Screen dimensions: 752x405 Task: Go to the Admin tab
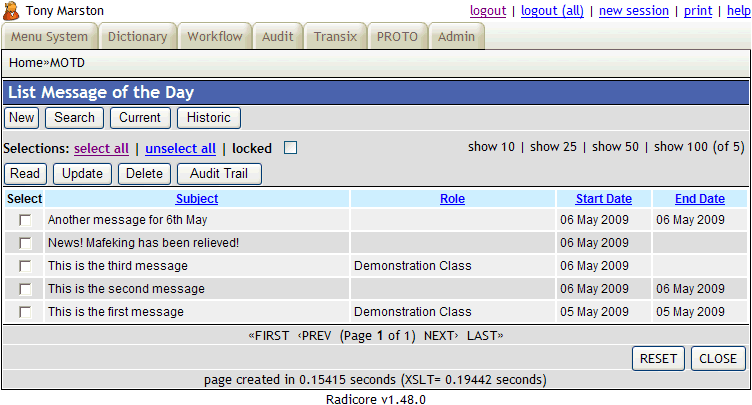point(457,37)
